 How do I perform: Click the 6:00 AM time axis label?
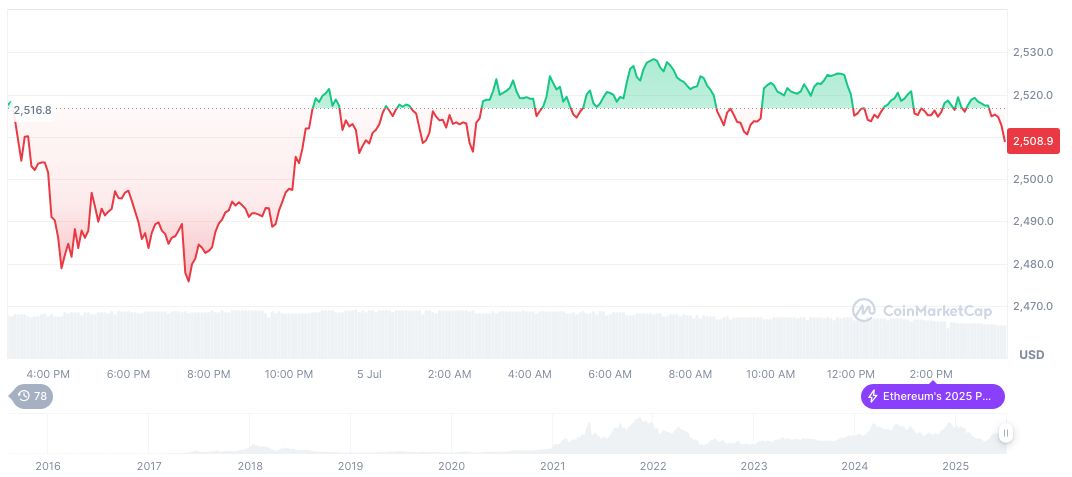(609, 374)
